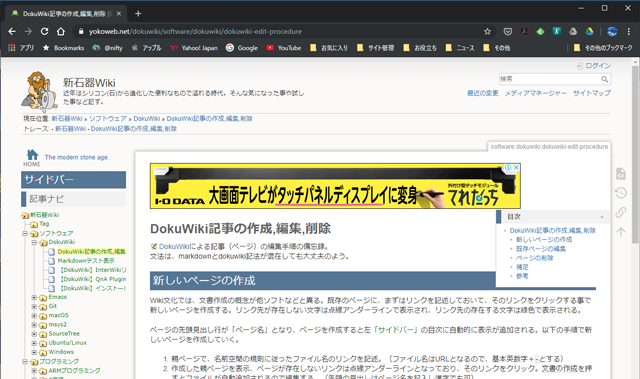
Task: Open the Bookmarks star bookmark
Action: click(64, 48)
